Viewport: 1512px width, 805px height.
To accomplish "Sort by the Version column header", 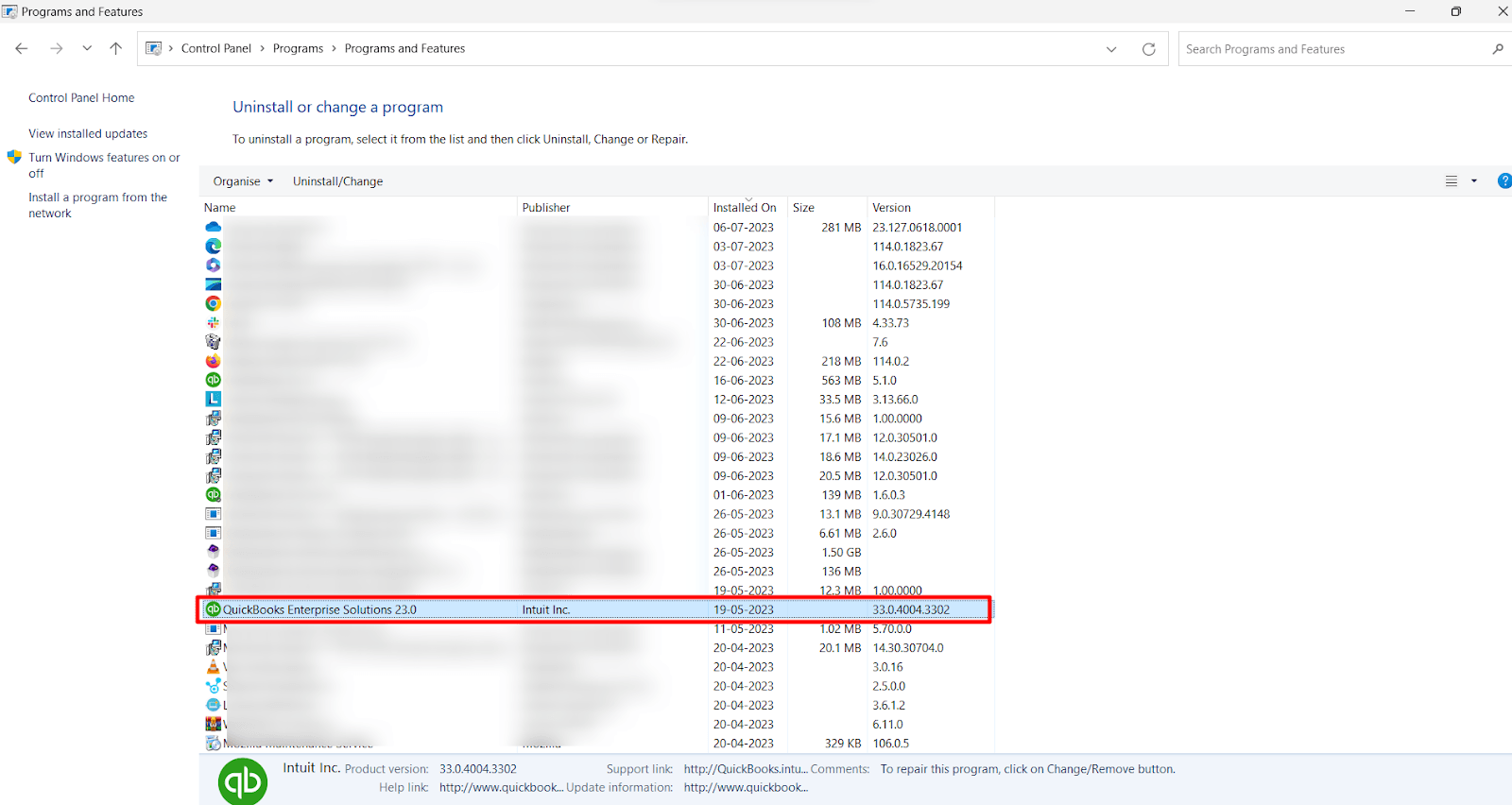I will coord(930,208).
